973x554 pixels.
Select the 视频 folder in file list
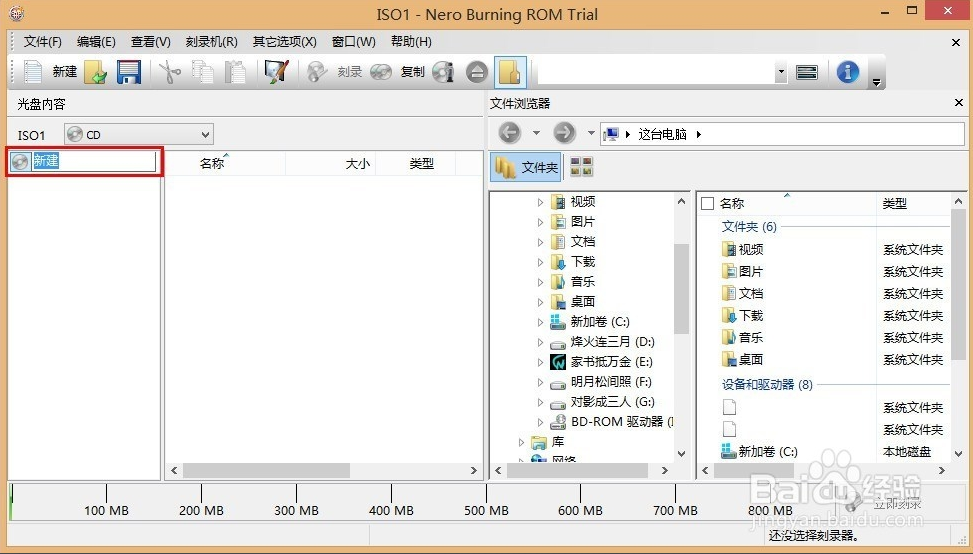coord(742,249)
